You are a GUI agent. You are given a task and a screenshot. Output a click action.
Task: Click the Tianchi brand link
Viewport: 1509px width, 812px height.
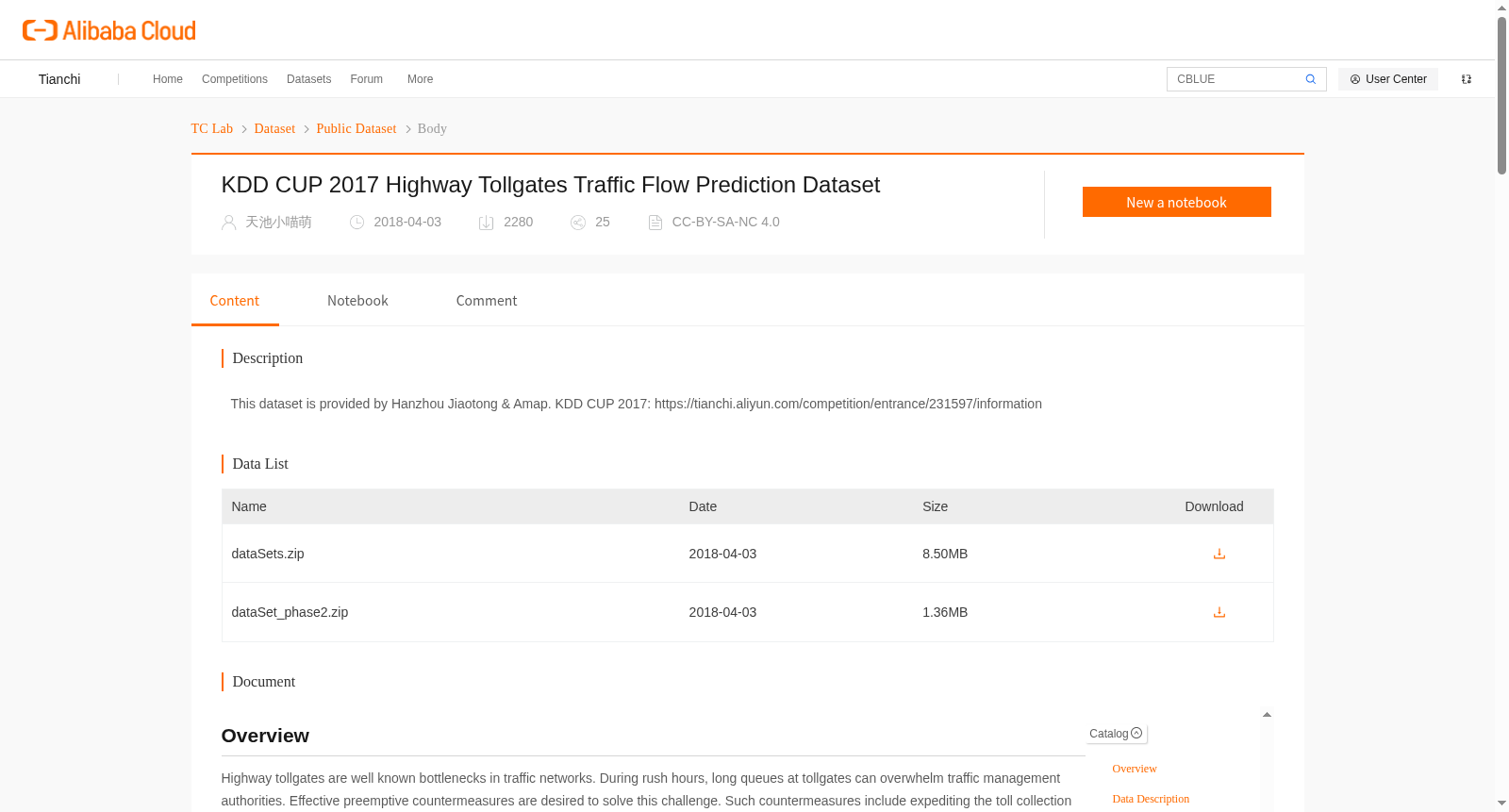coord(59,79)
